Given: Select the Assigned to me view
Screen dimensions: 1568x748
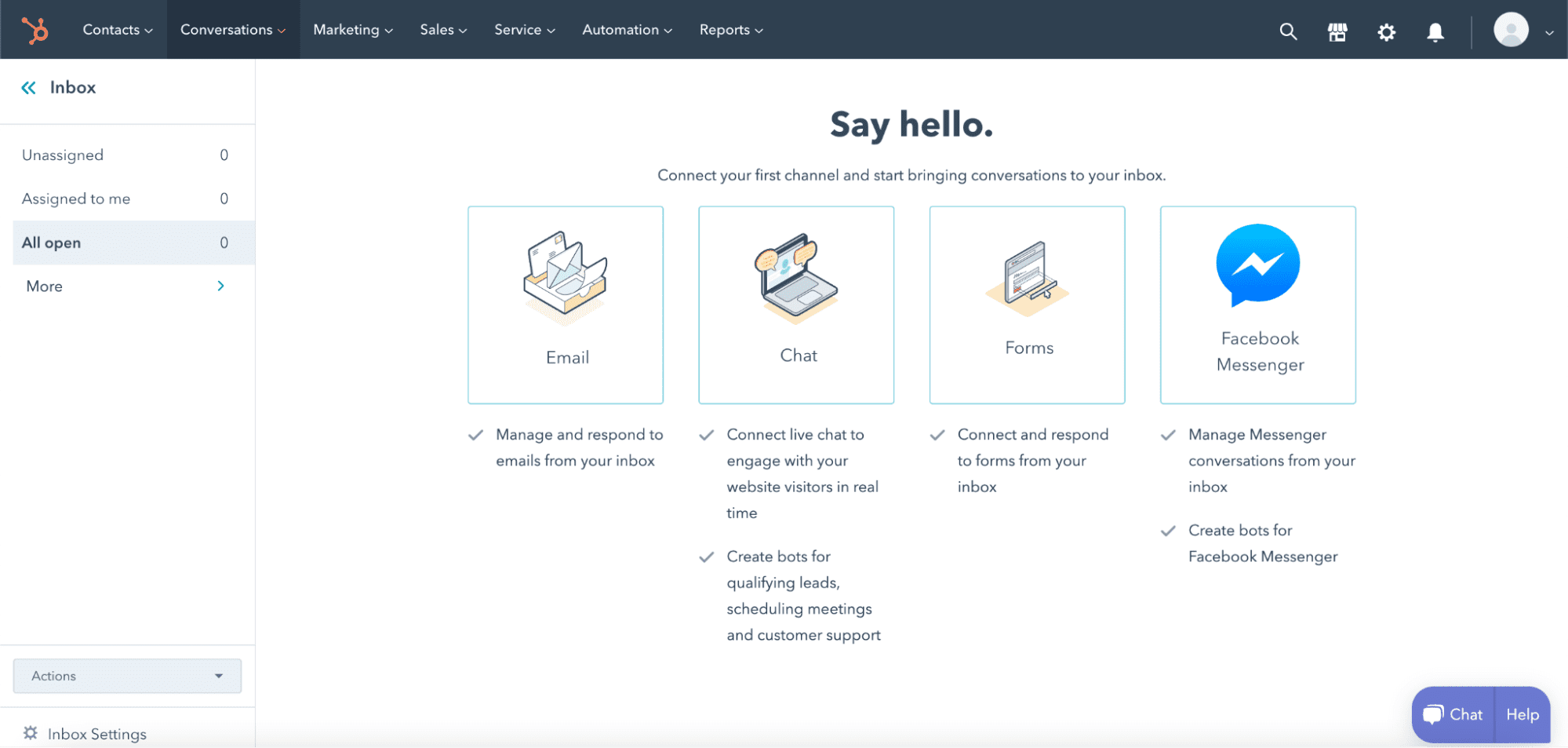Looking at the screenshot, I should coord(127,199).
